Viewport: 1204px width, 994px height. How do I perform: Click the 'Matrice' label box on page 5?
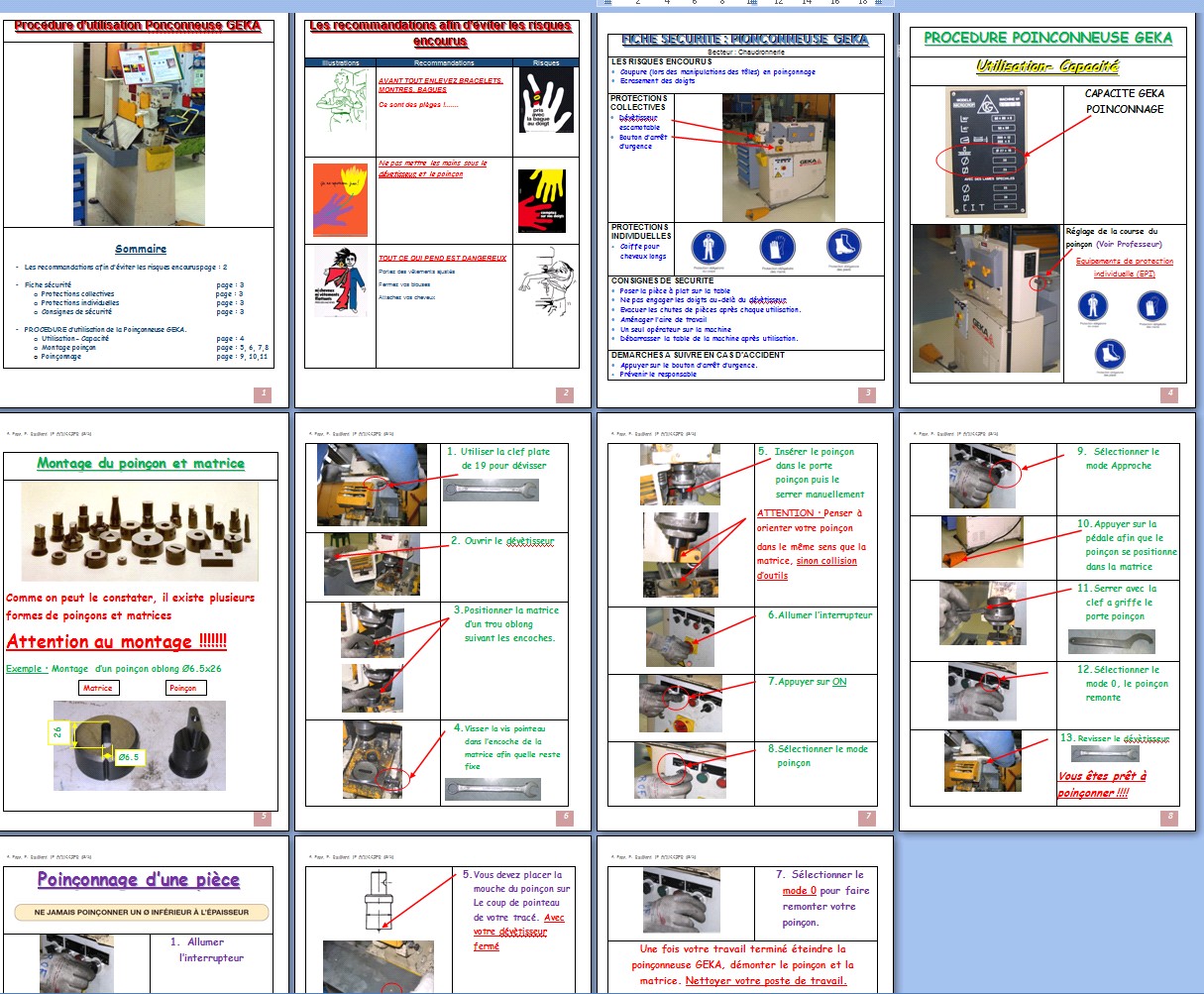pos(98,687)
